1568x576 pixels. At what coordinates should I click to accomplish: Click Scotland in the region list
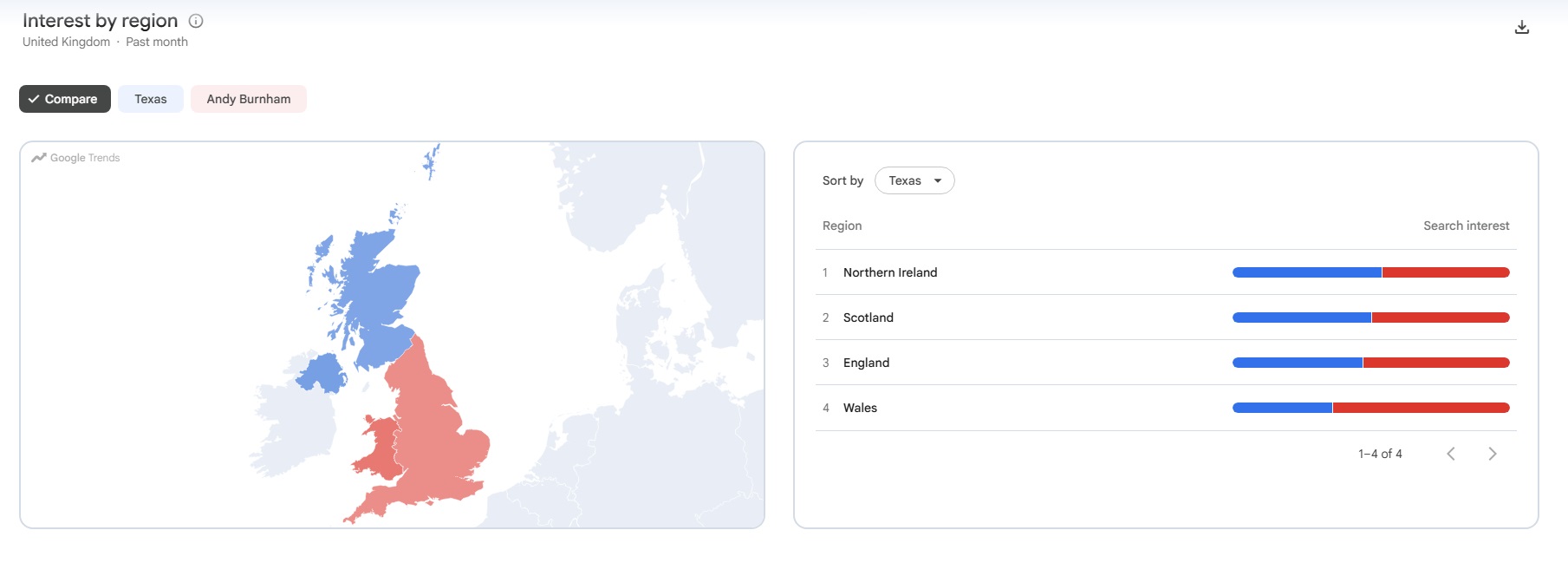point(869,317)
